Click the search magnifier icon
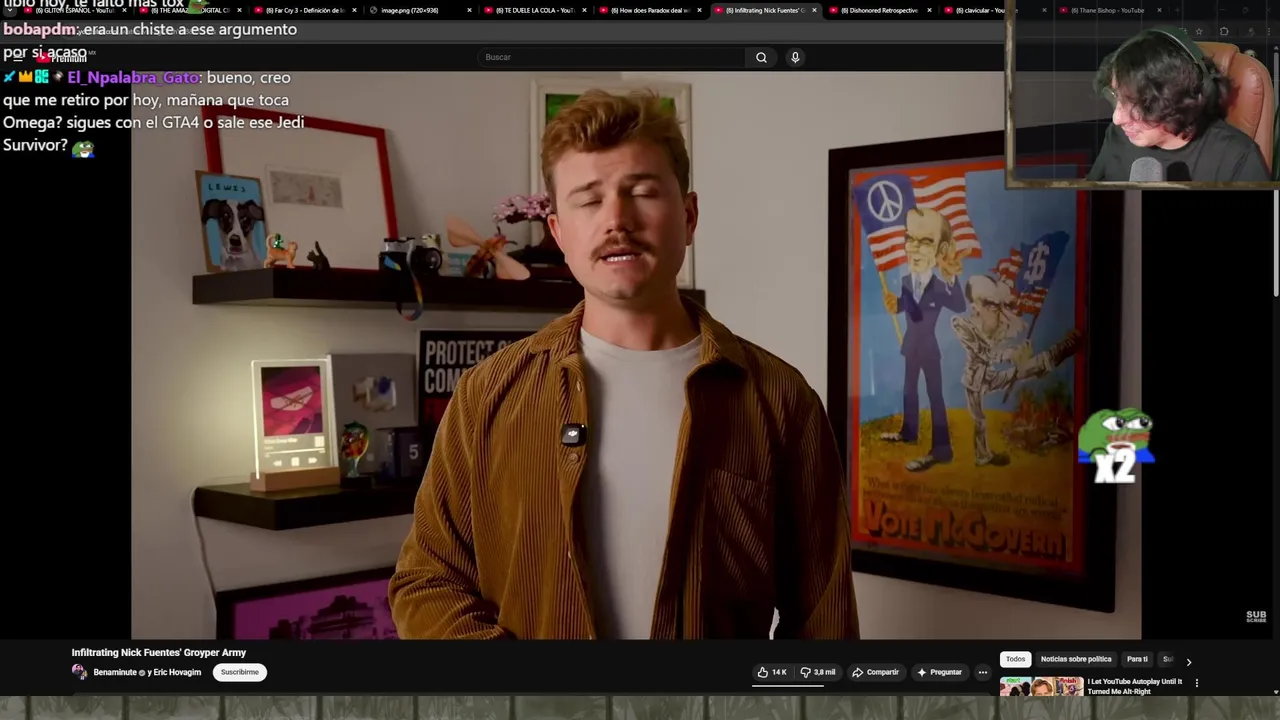Screen dimensions: 1280x720 click(761, 57)
